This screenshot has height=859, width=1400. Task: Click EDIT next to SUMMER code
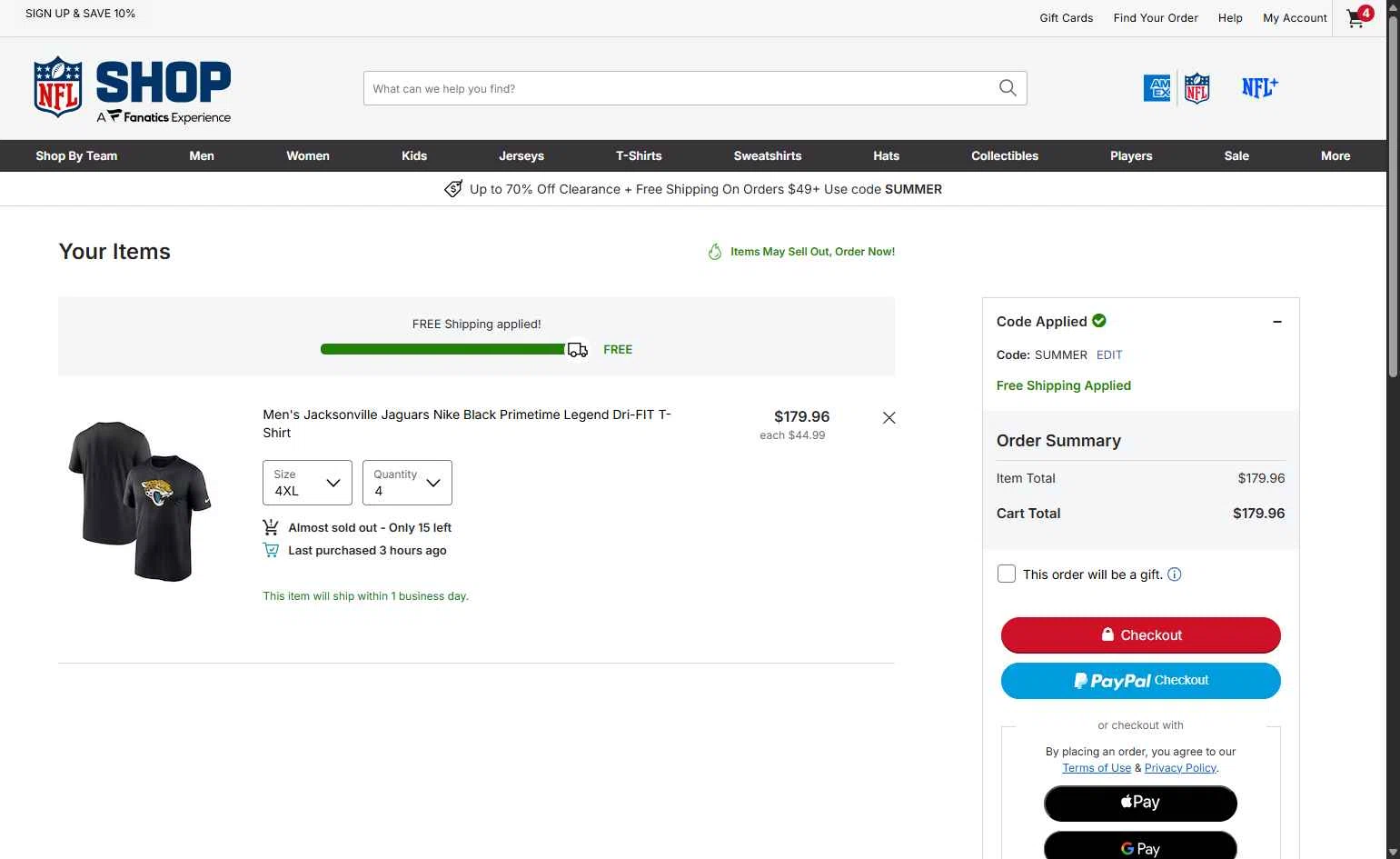[x=1109, y=355]
